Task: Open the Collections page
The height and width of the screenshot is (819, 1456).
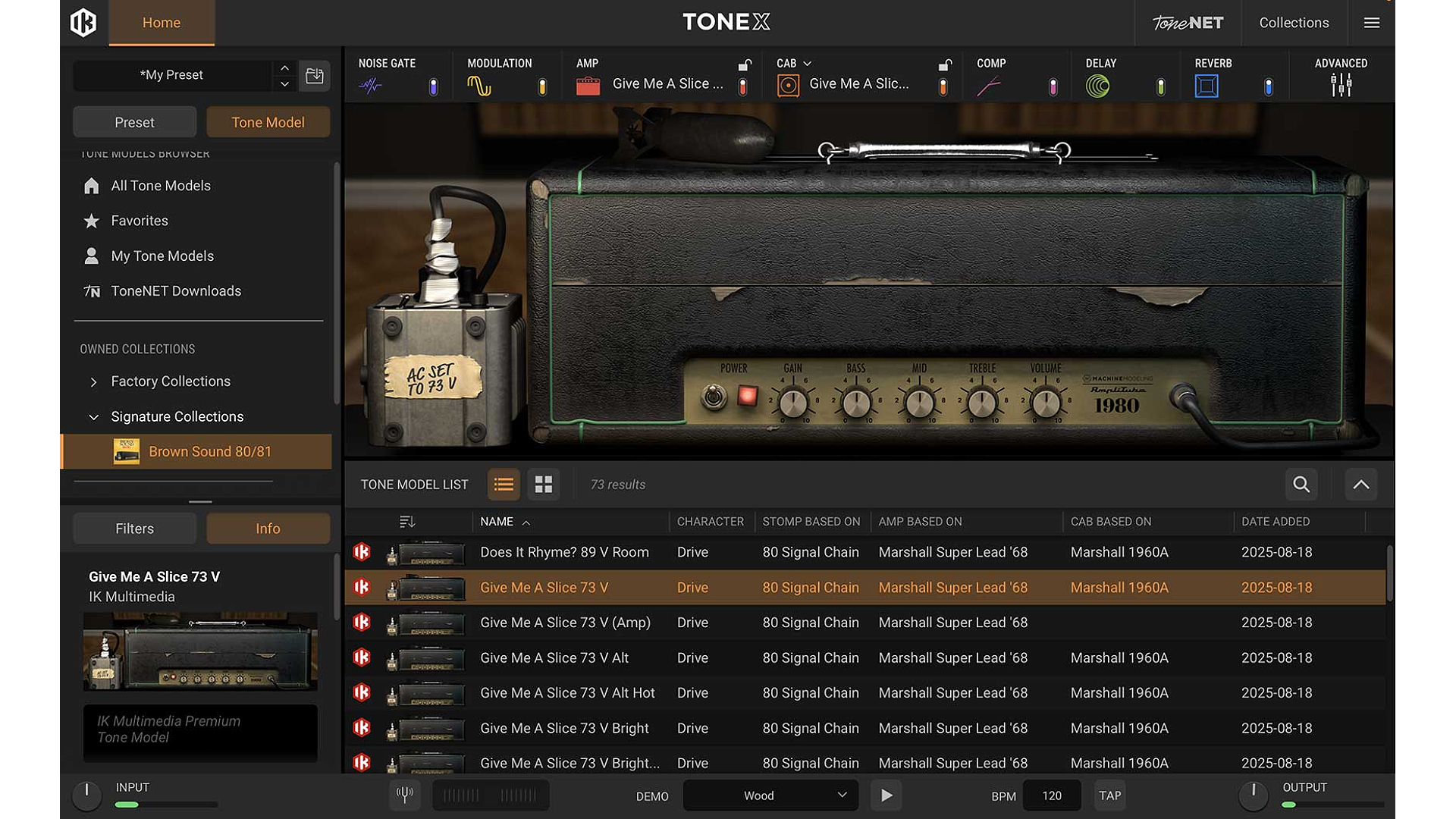Action: click(x=1294, y=23)
